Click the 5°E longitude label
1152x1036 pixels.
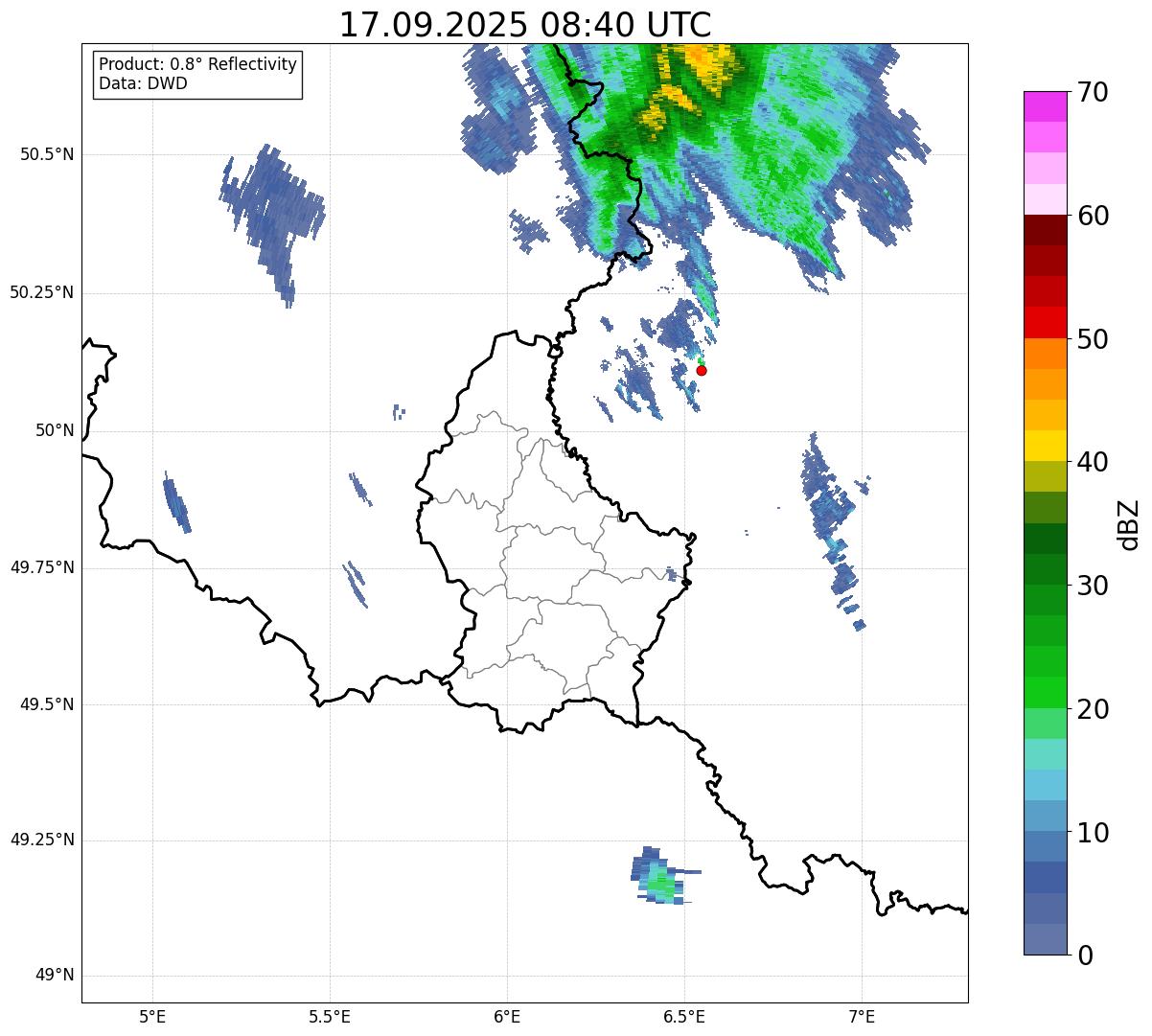point(152,1016)
